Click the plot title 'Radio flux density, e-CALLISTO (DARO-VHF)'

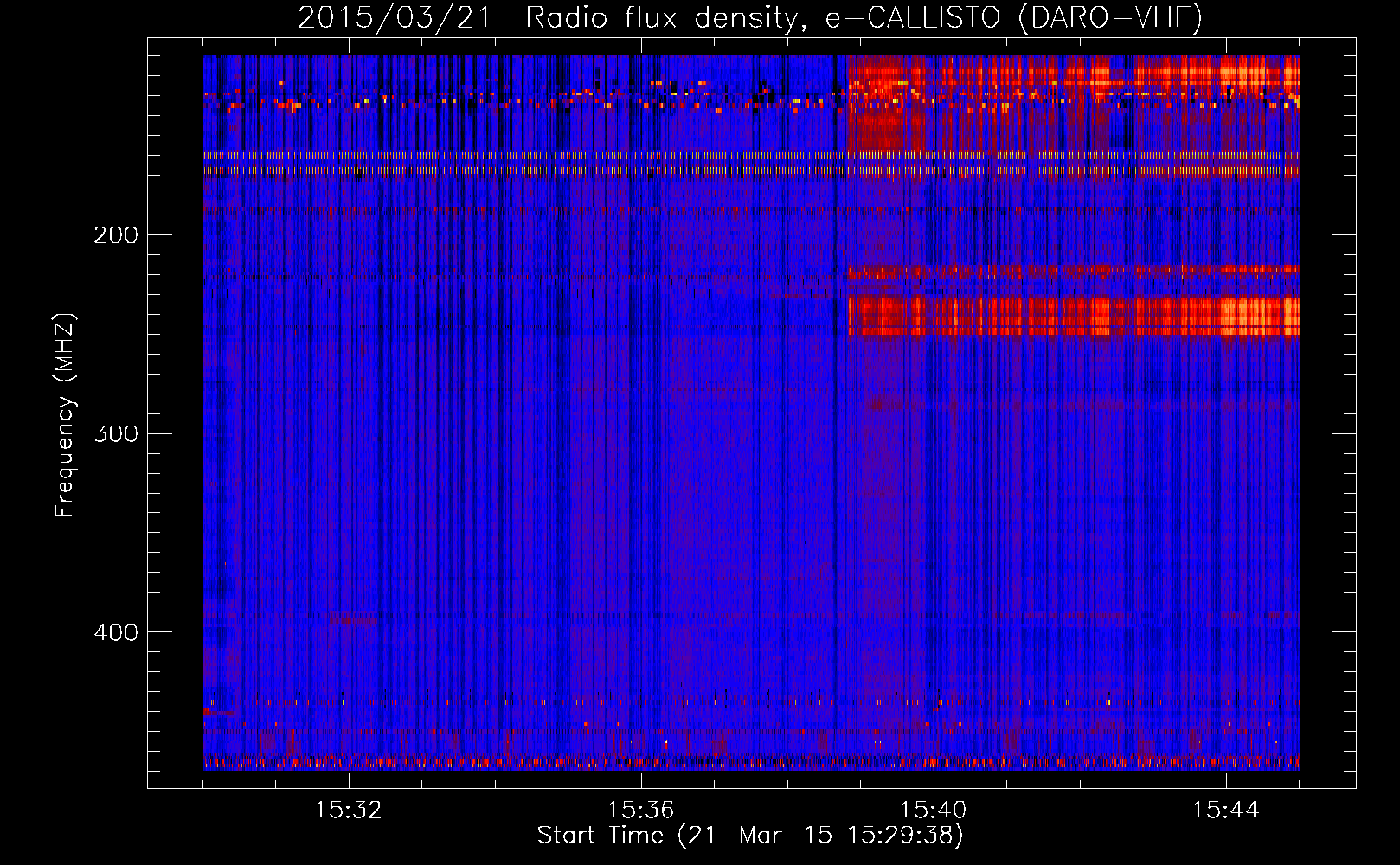[864, 18]
